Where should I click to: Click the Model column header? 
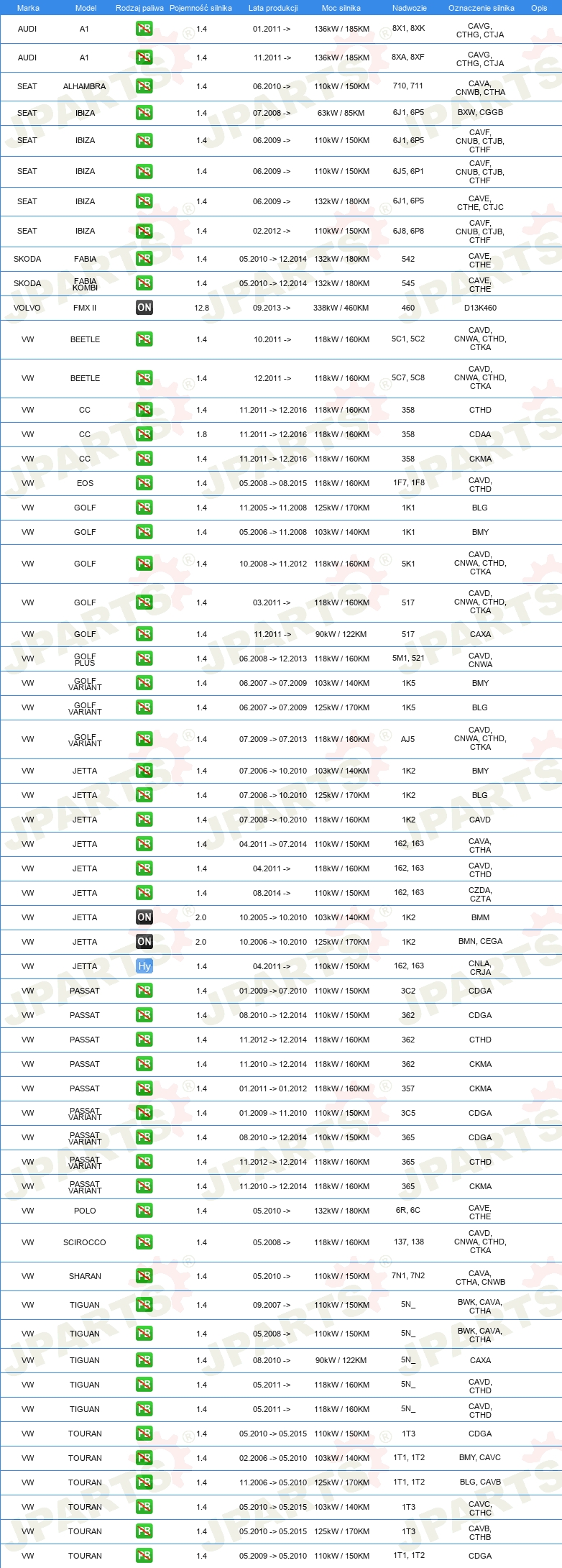(86, 8)
